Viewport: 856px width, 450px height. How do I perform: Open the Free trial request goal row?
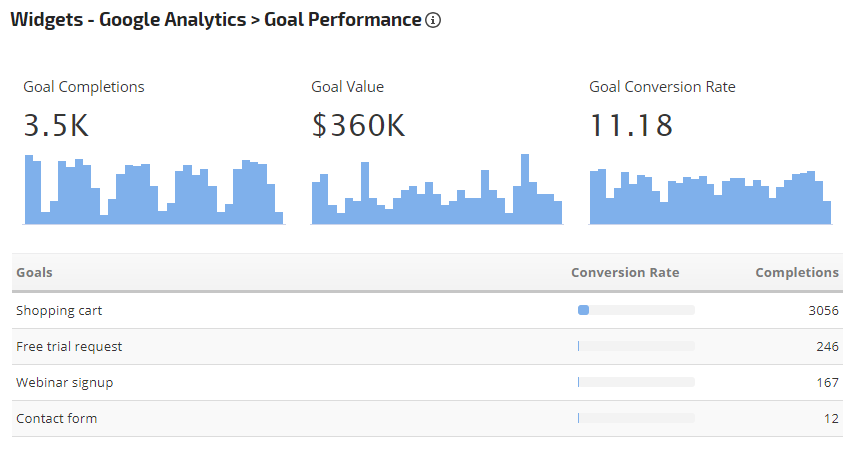[x=69, y=347]
